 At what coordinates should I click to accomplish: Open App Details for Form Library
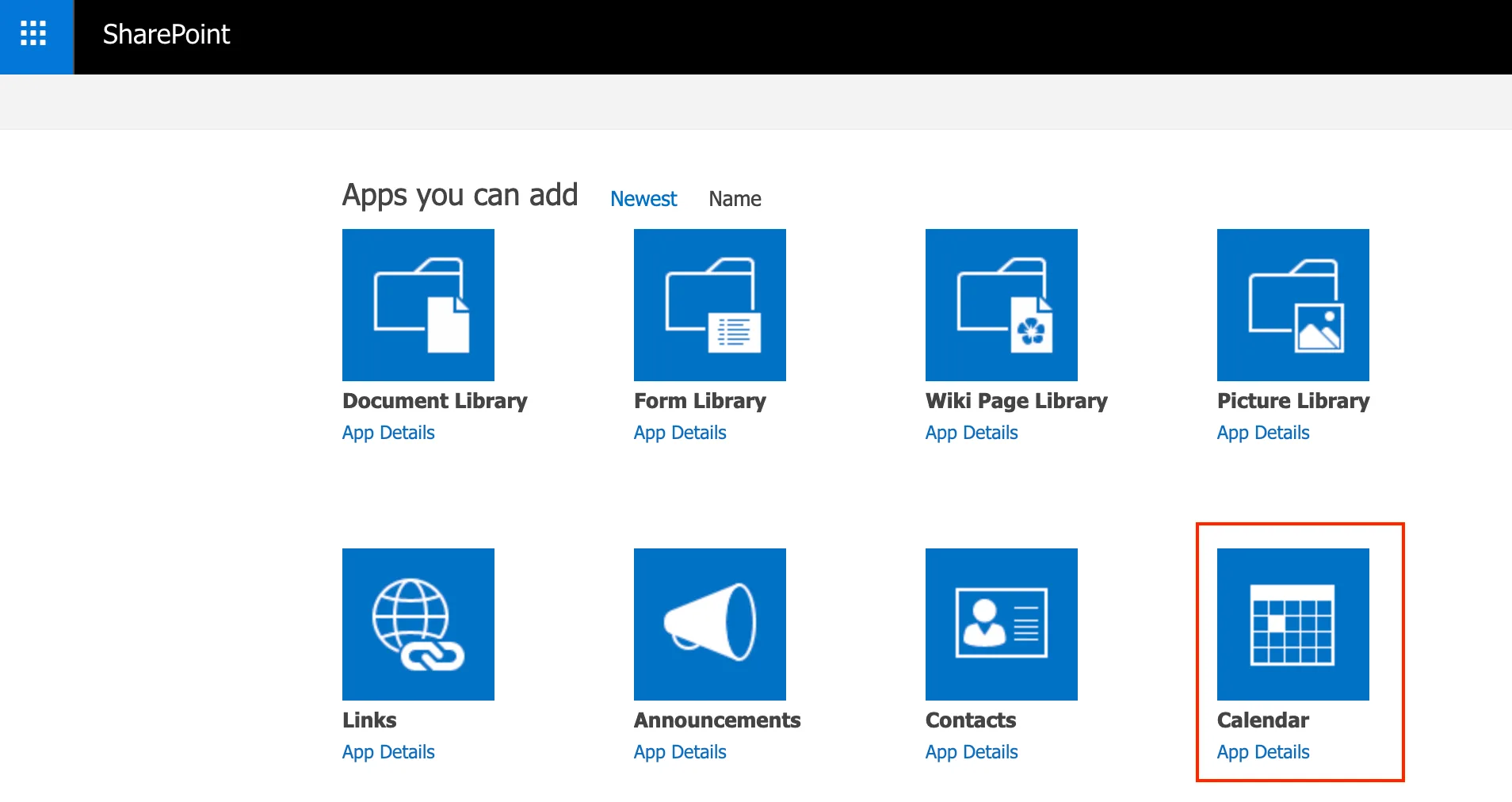pos(680,433)
